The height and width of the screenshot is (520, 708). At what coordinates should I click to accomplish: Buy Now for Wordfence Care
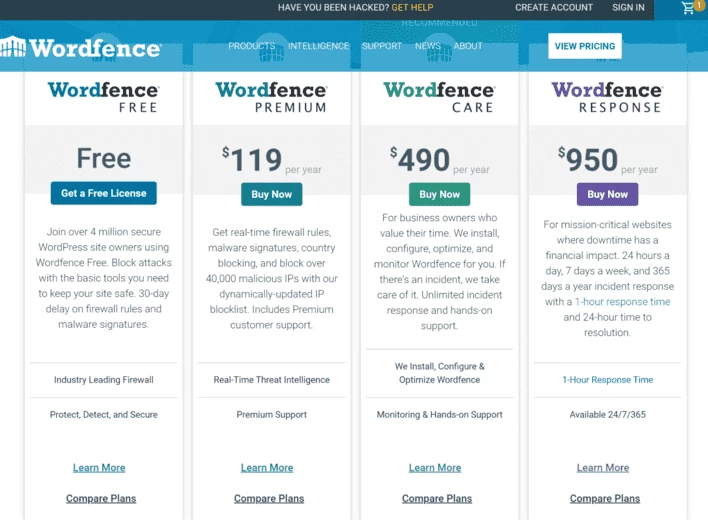(x=439, y=194)
